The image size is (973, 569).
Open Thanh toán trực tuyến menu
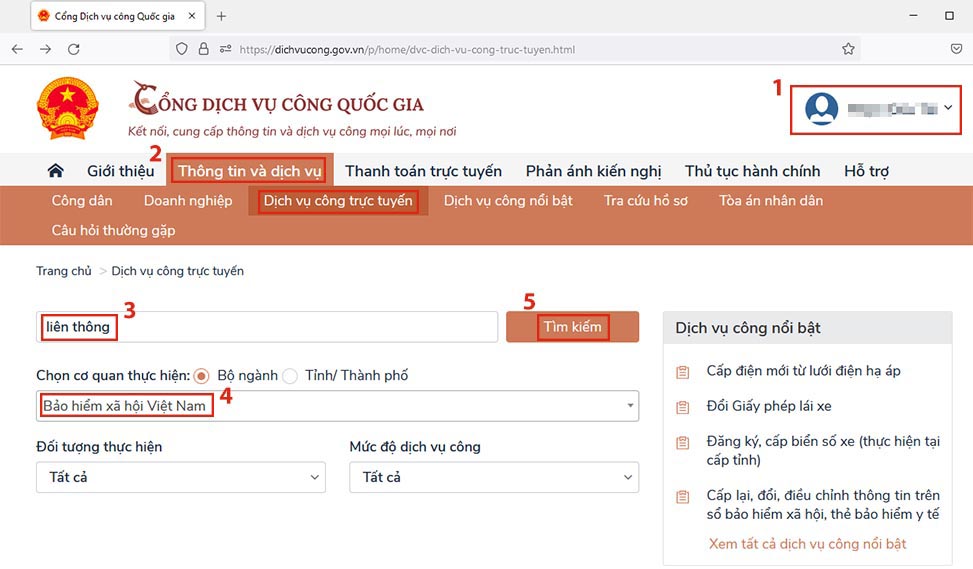pos(423,171)
